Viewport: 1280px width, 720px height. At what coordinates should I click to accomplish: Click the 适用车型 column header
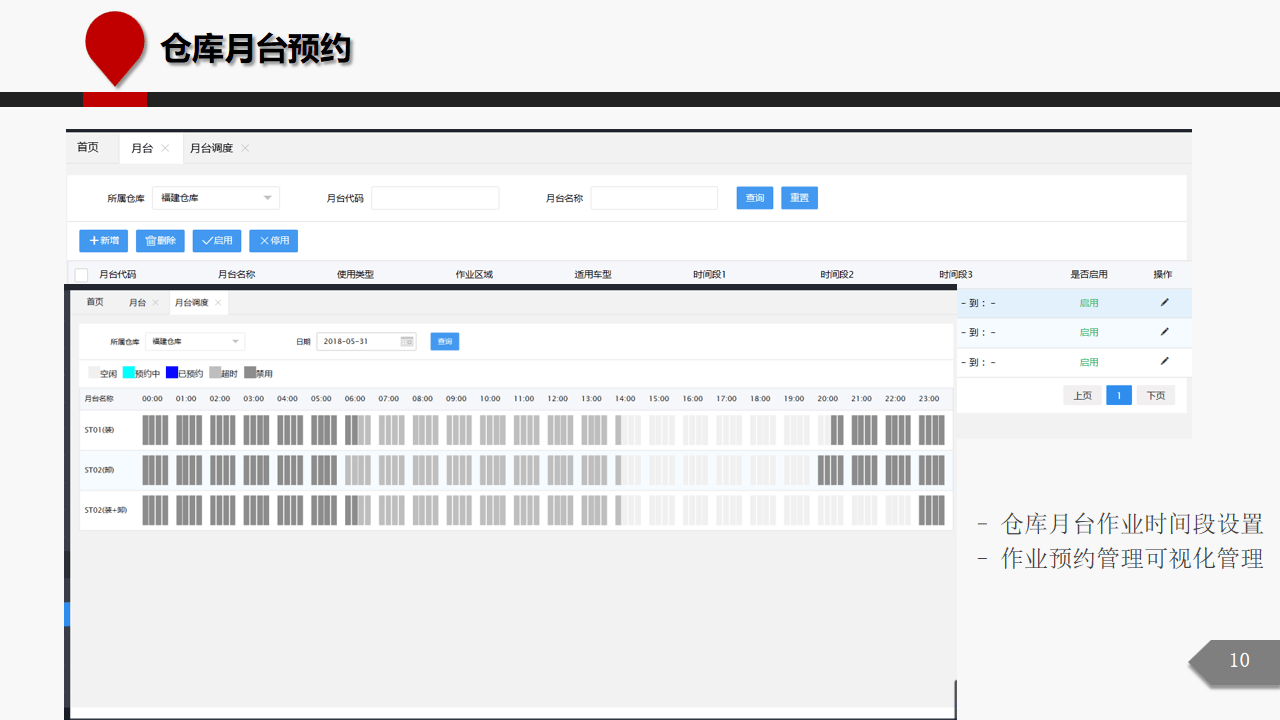click(x=593, y=274)
